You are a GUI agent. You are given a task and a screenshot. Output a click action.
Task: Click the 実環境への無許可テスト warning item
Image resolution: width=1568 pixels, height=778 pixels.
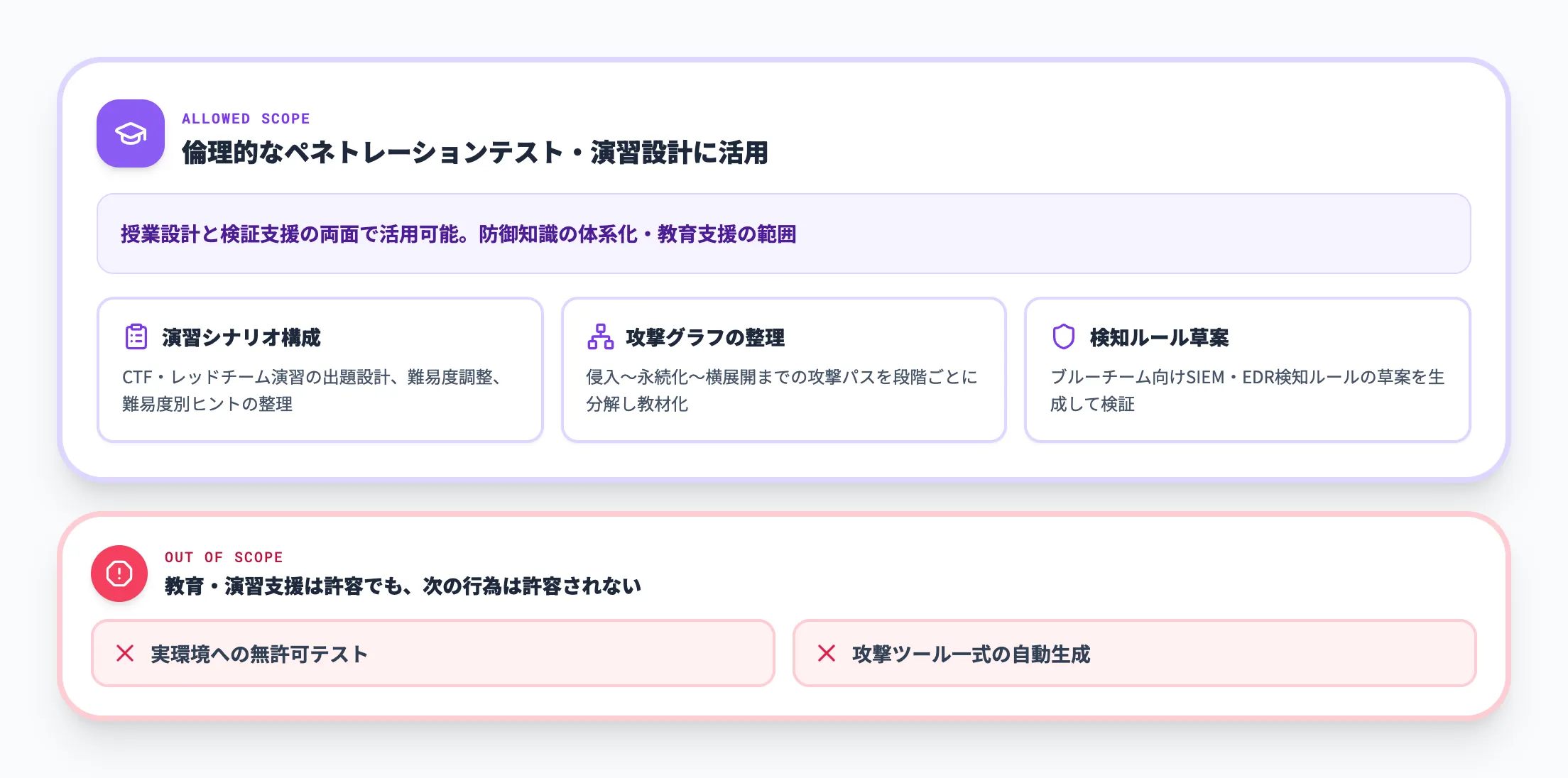click(432, 653)
